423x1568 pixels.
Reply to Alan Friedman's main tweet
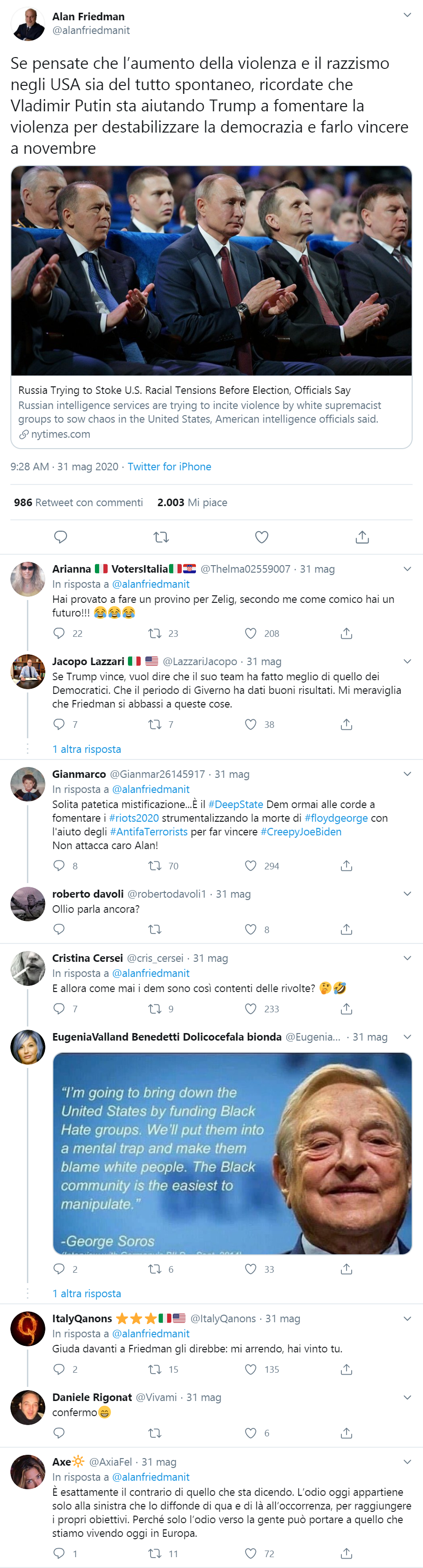60,537
